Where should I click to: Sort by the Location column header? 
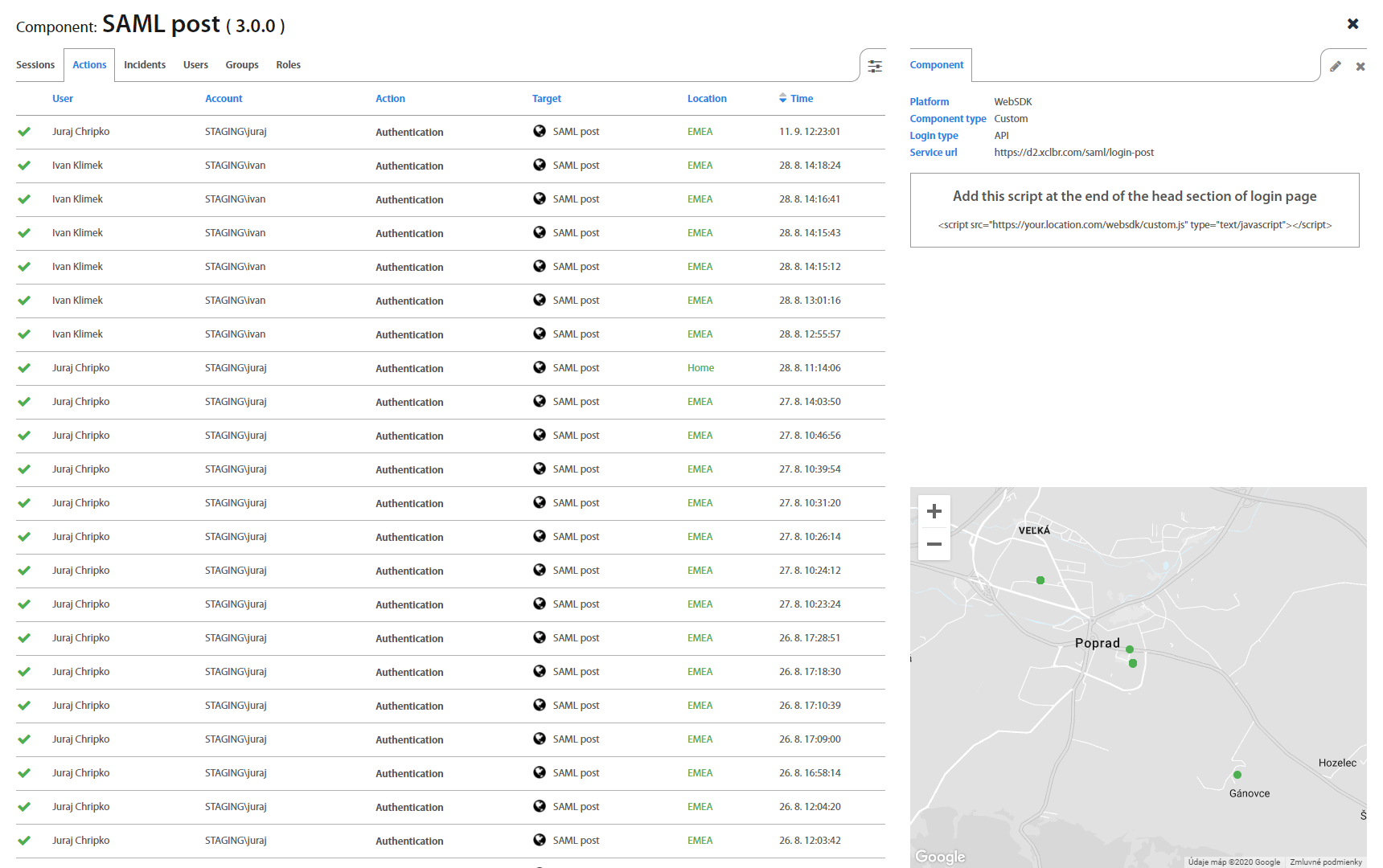[x=707, y=99]
